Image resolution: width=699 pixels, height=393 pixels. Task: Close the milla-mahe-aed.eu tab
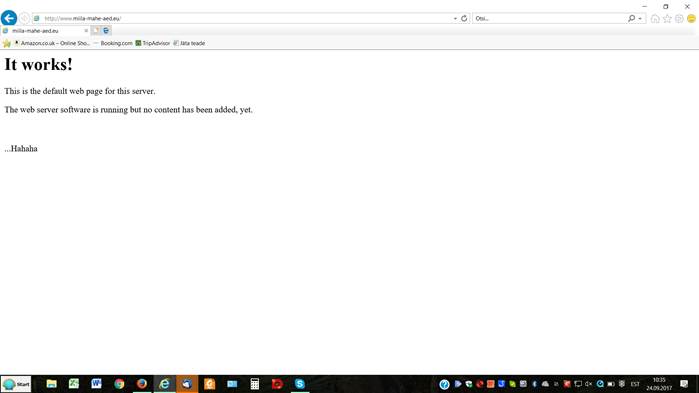click(x=86, y=31)
